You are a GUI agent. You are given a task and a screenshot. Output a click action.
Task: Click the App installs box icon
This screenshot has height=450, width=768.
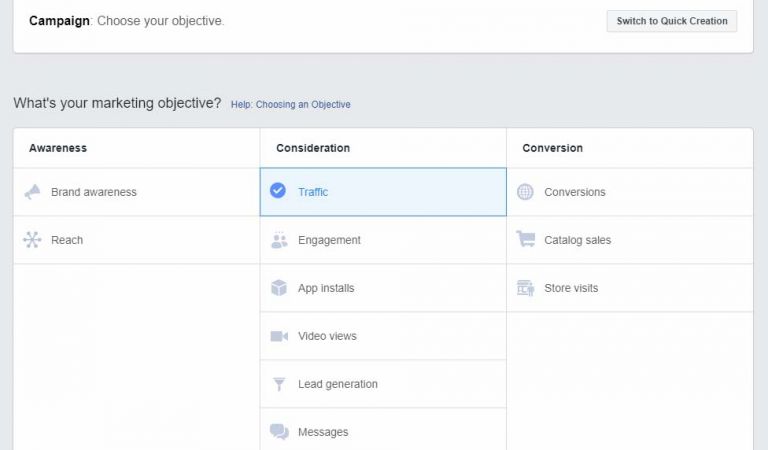[279, 288]
